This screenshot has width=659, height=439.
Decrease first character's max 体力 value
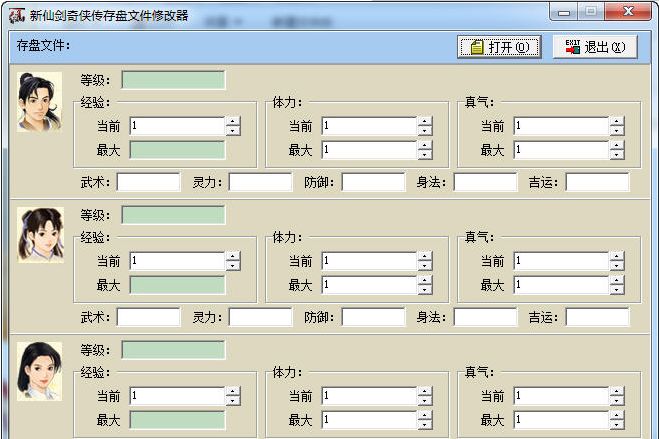425,155
